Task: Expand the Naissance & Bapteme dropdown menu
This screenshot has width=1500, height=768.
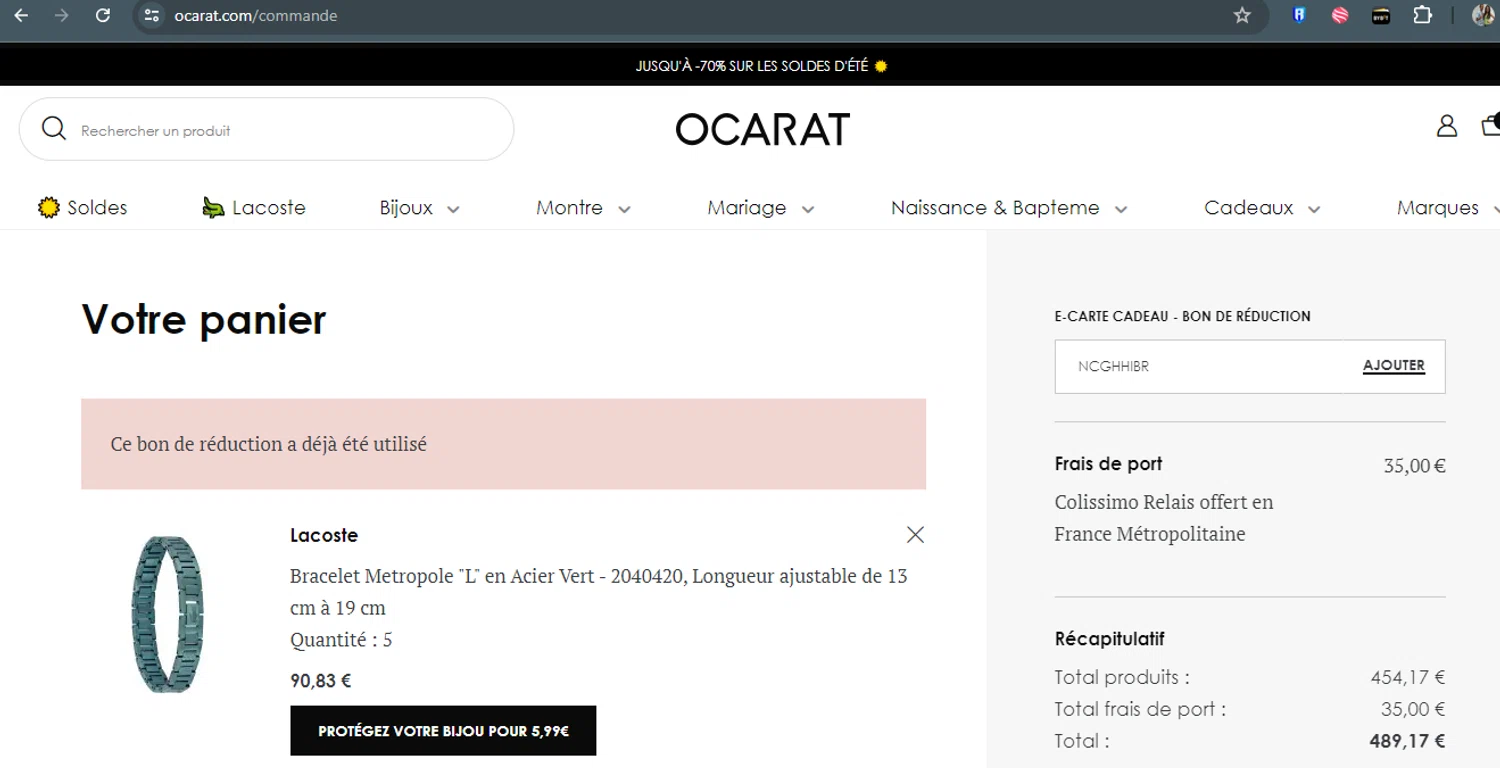Action: [1009, 208]
